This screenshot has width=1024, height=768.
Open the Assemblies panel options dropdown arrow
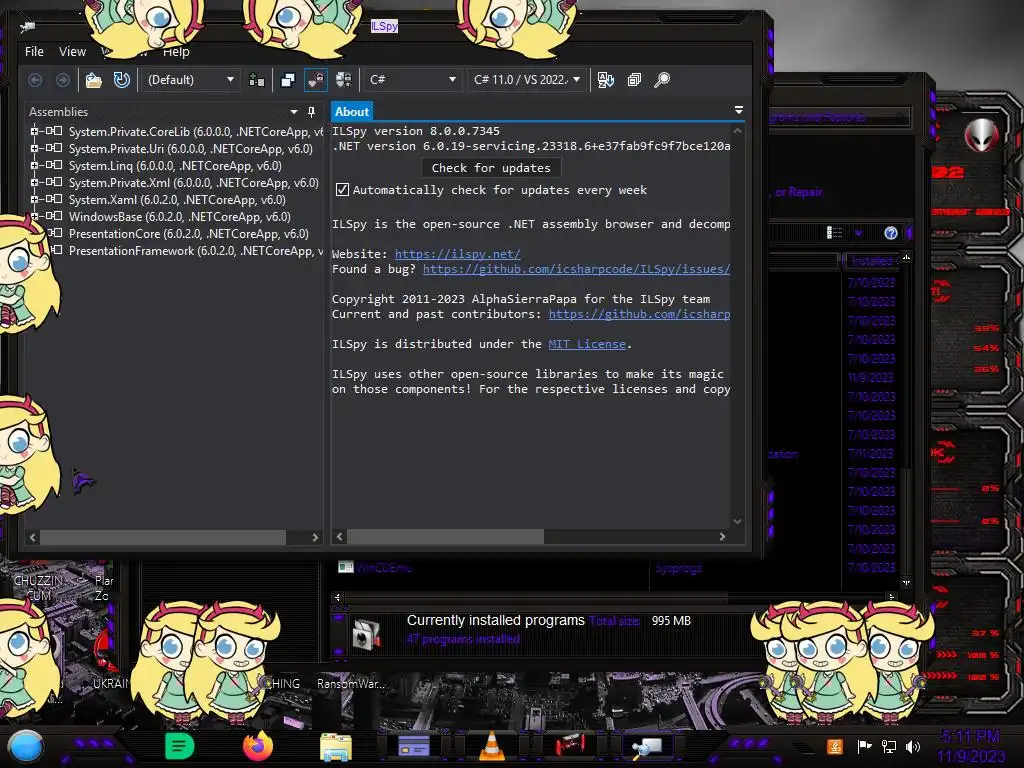[x=294, y=112]
